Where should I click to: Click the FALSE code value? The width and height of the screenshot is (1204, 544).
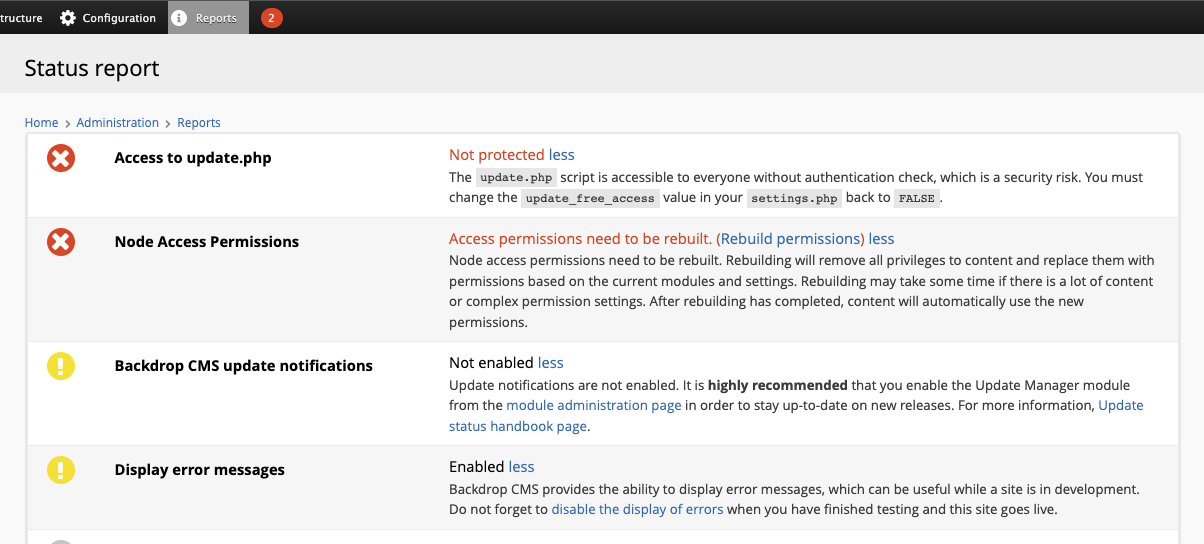[x=917, y=198]
